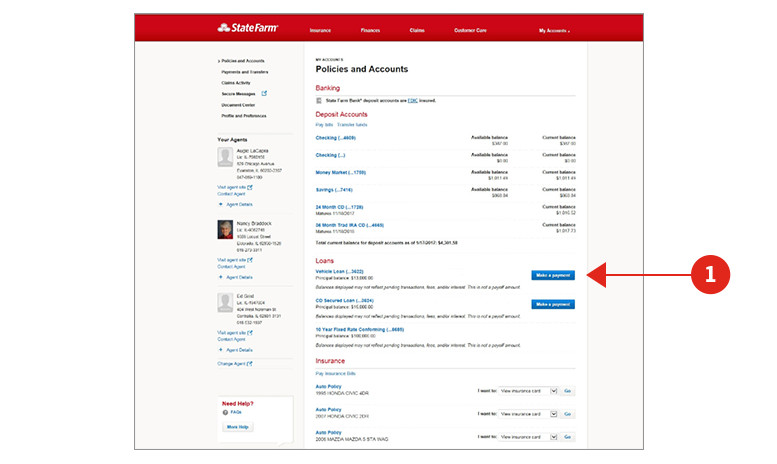777x464 pixels.
Task: Click the FAQs question mark icon
Action: click(225, 412)
